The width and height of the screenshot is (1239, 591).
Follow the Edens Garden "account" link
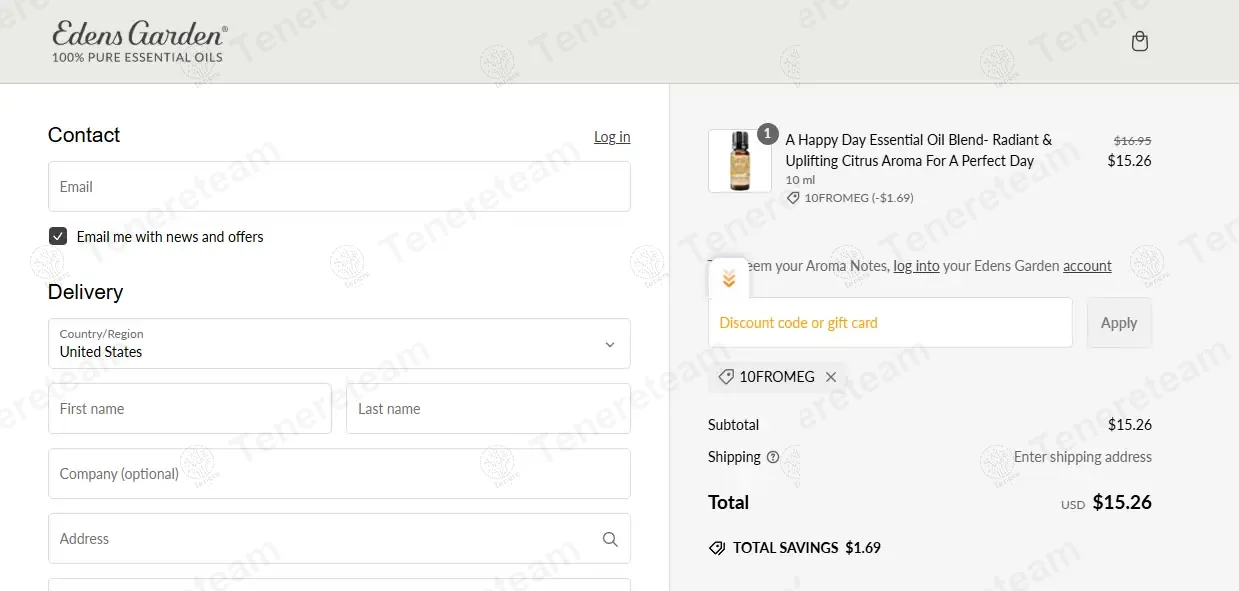(x=1087, y=266)
